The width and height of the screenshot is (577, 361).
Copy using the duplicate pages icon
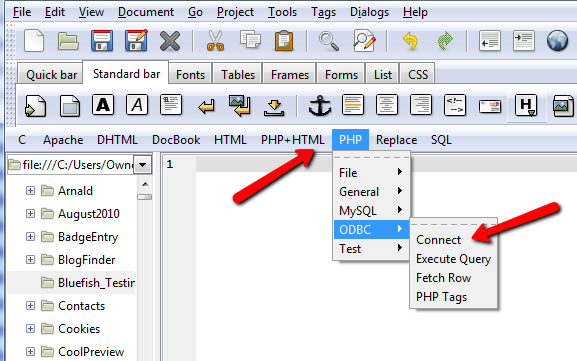click(x=250, y=40)
